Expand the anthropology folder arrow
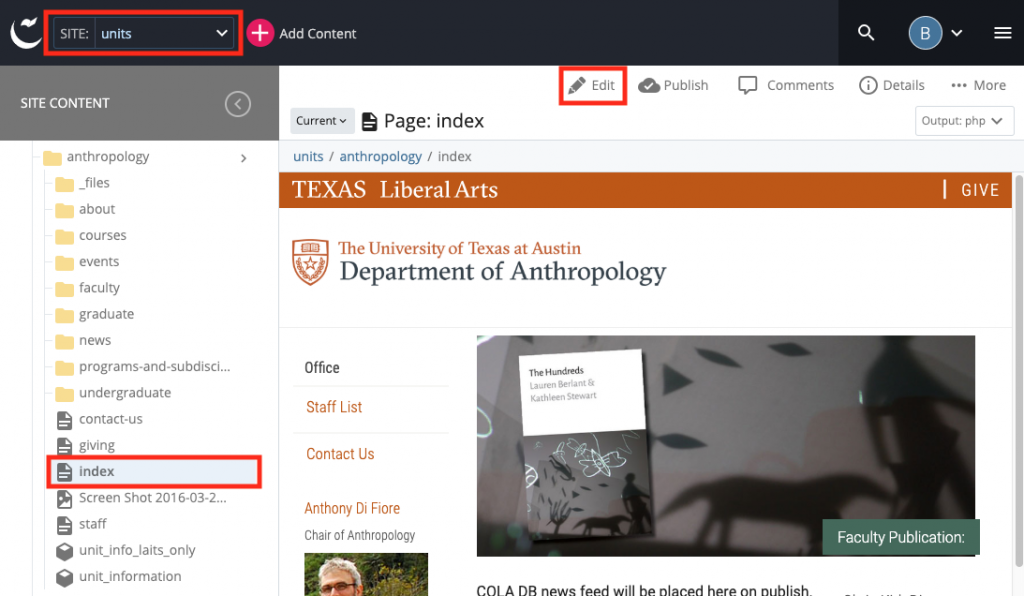1024x596 pixels. (x=244, y=158)
